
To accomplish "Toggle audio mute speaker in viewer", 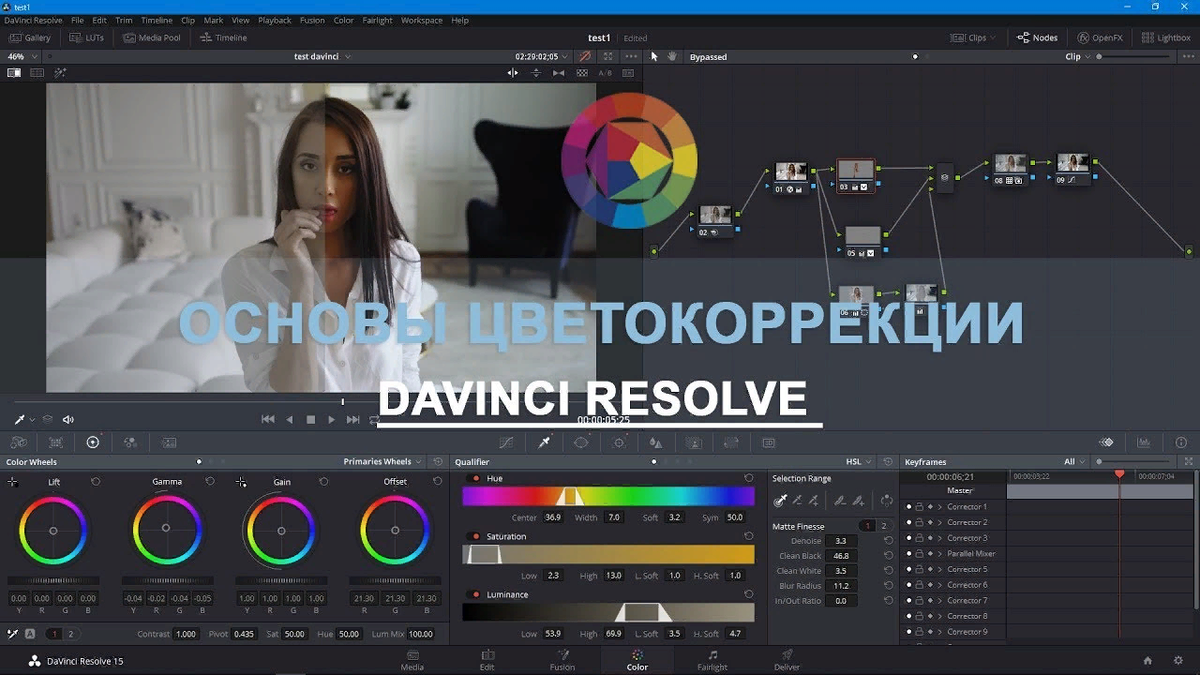I will click(x=68, y=420).
